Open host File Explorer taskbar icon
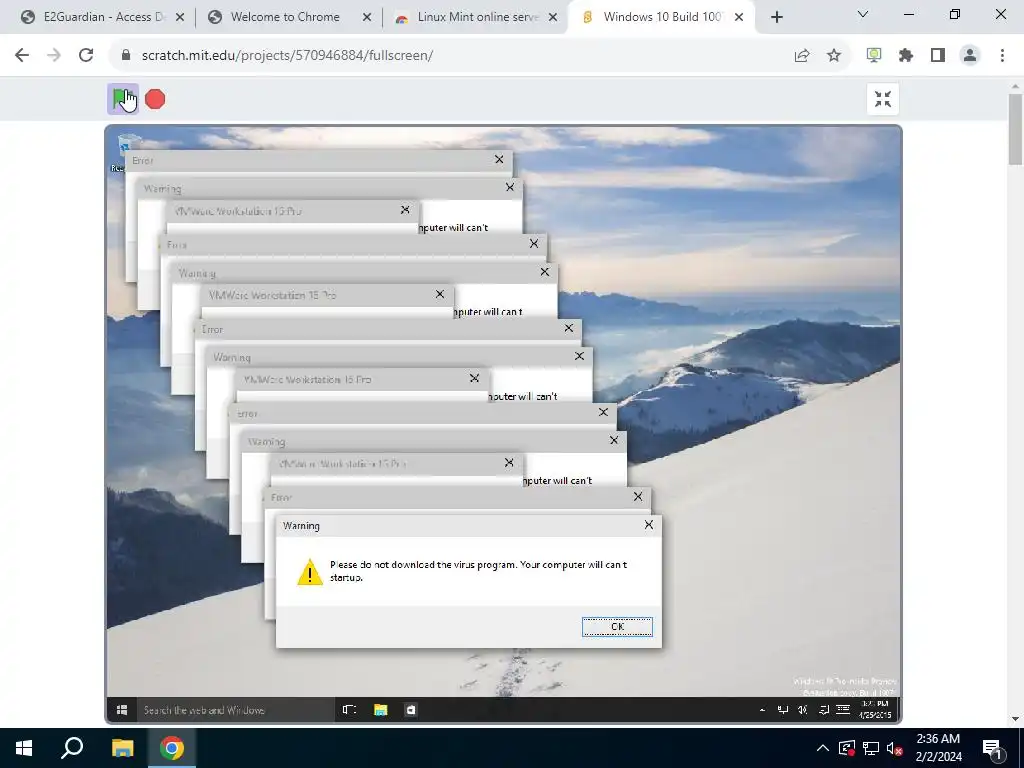The height and width of the screenshot is (768, 1024). [x=122, y=748]
